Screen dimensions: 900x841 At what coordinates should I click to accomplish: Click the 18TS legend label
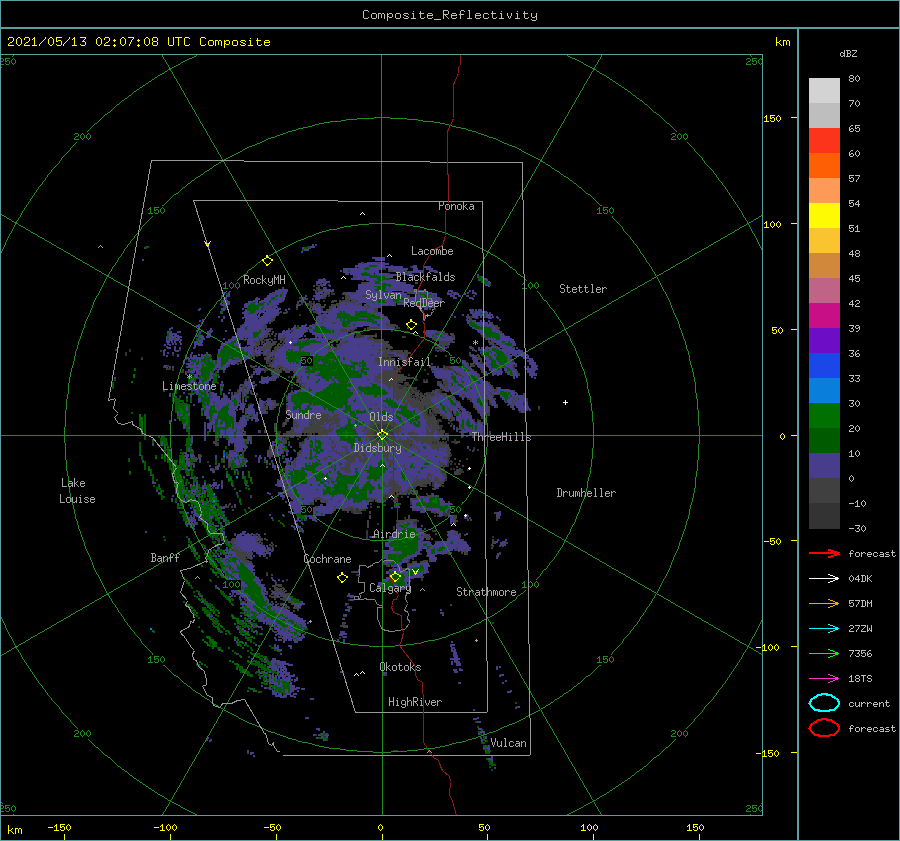[x=860, y=679]
